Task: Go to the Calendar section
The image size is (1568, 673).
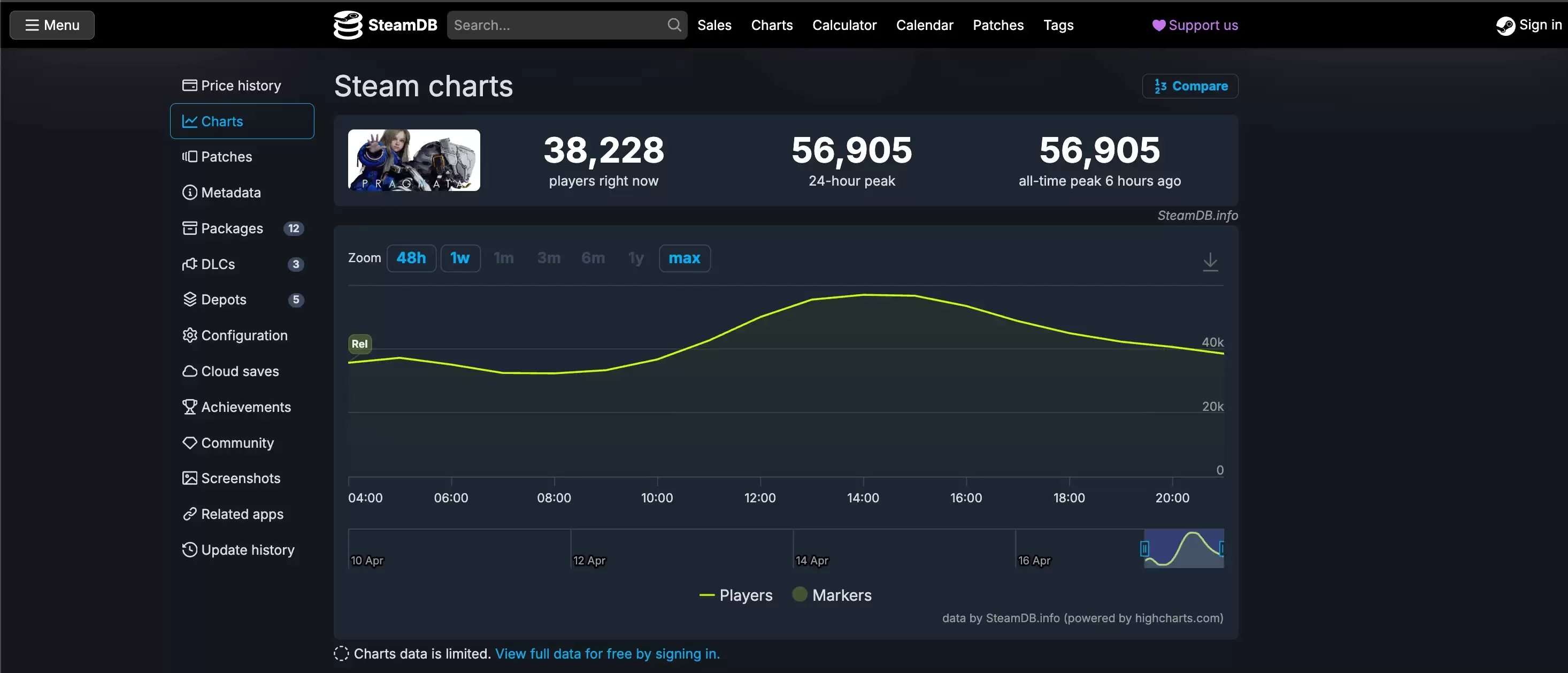Action: pyautogui.click(x=925, y=25)
